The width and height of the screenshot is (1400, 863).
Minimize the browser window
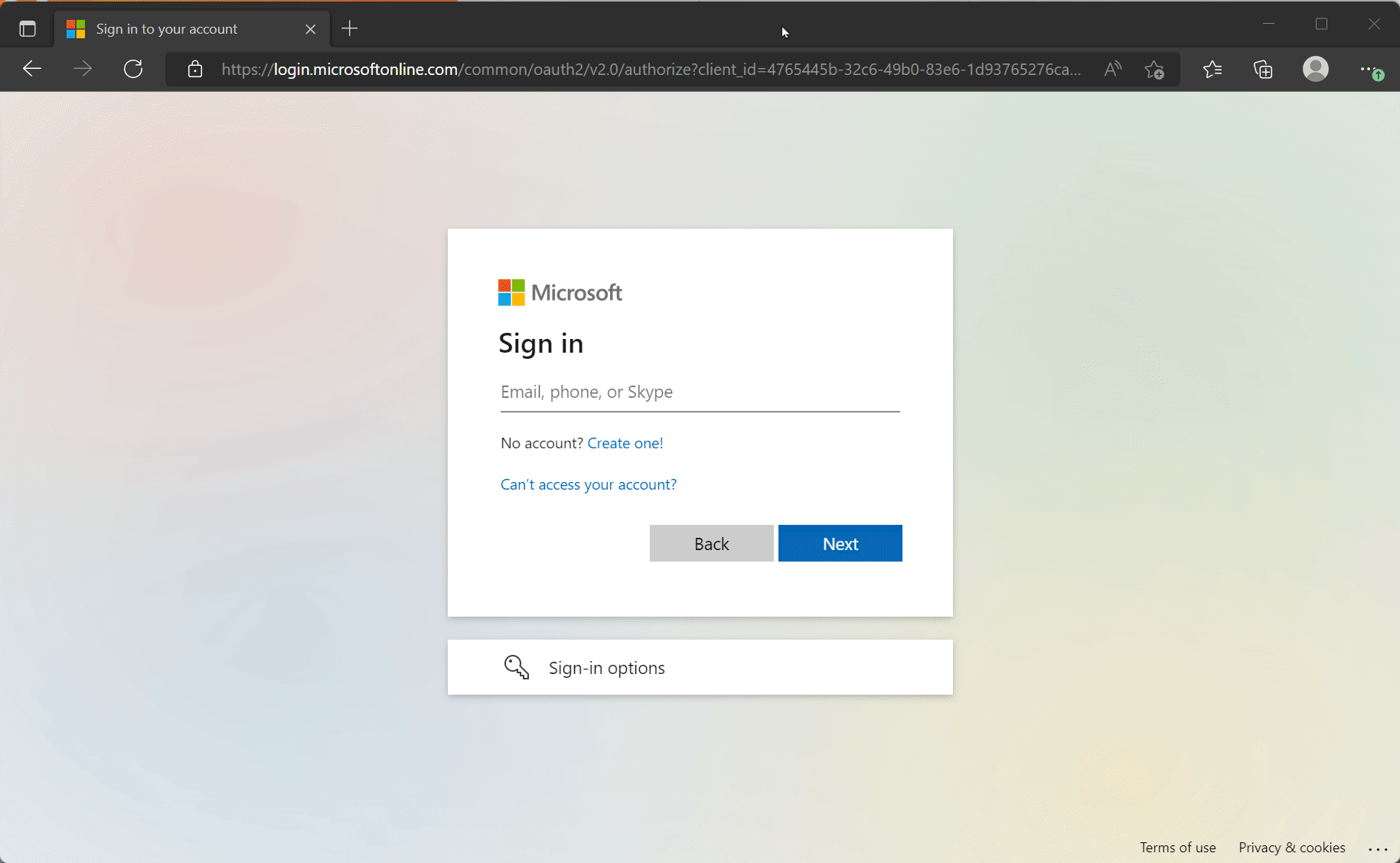[x=1268, y=24]
